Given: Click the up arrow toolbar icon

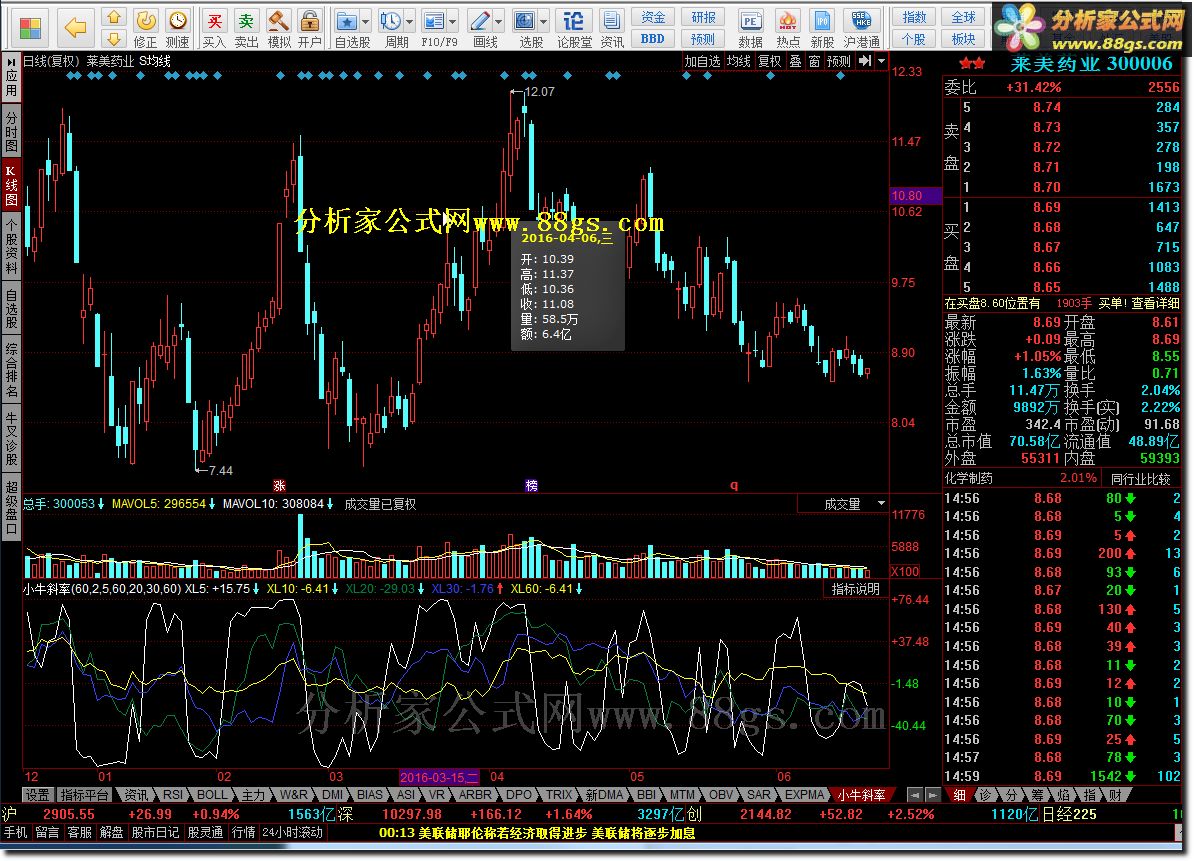Looking at the screenshot, I should pos(113,18).
